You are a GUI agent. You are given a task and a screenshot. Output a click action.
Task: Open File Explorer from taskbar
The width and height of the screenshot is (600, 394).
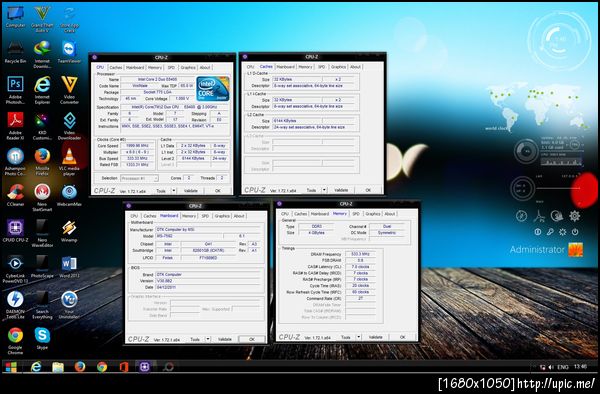coord(58,367)
